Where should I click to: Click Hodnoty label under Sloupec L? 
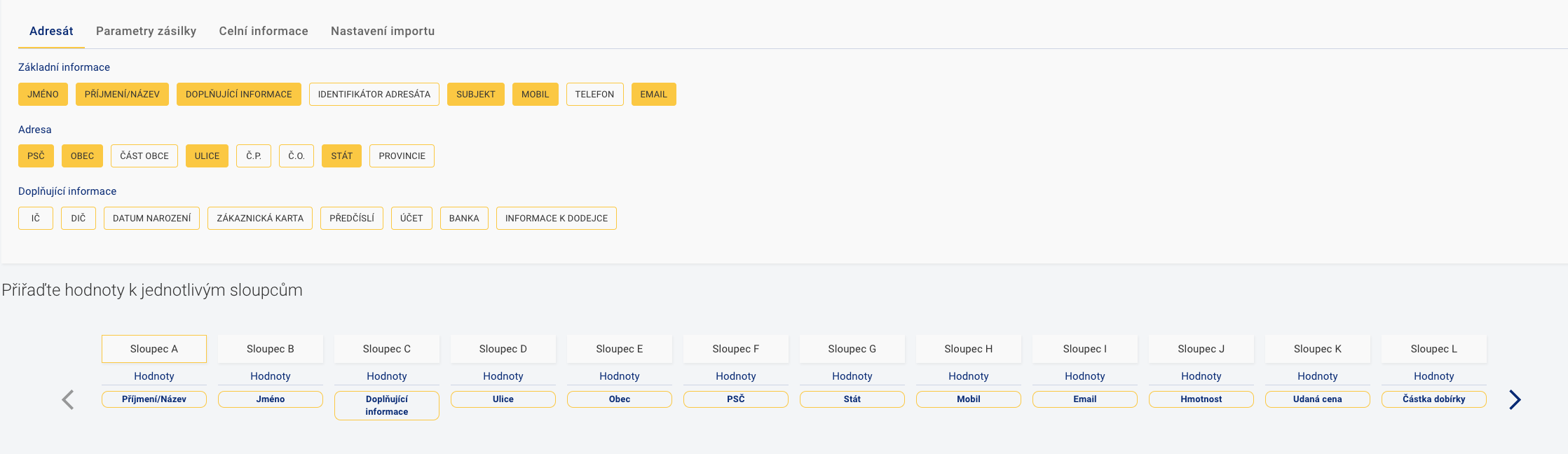point(1434,376)
